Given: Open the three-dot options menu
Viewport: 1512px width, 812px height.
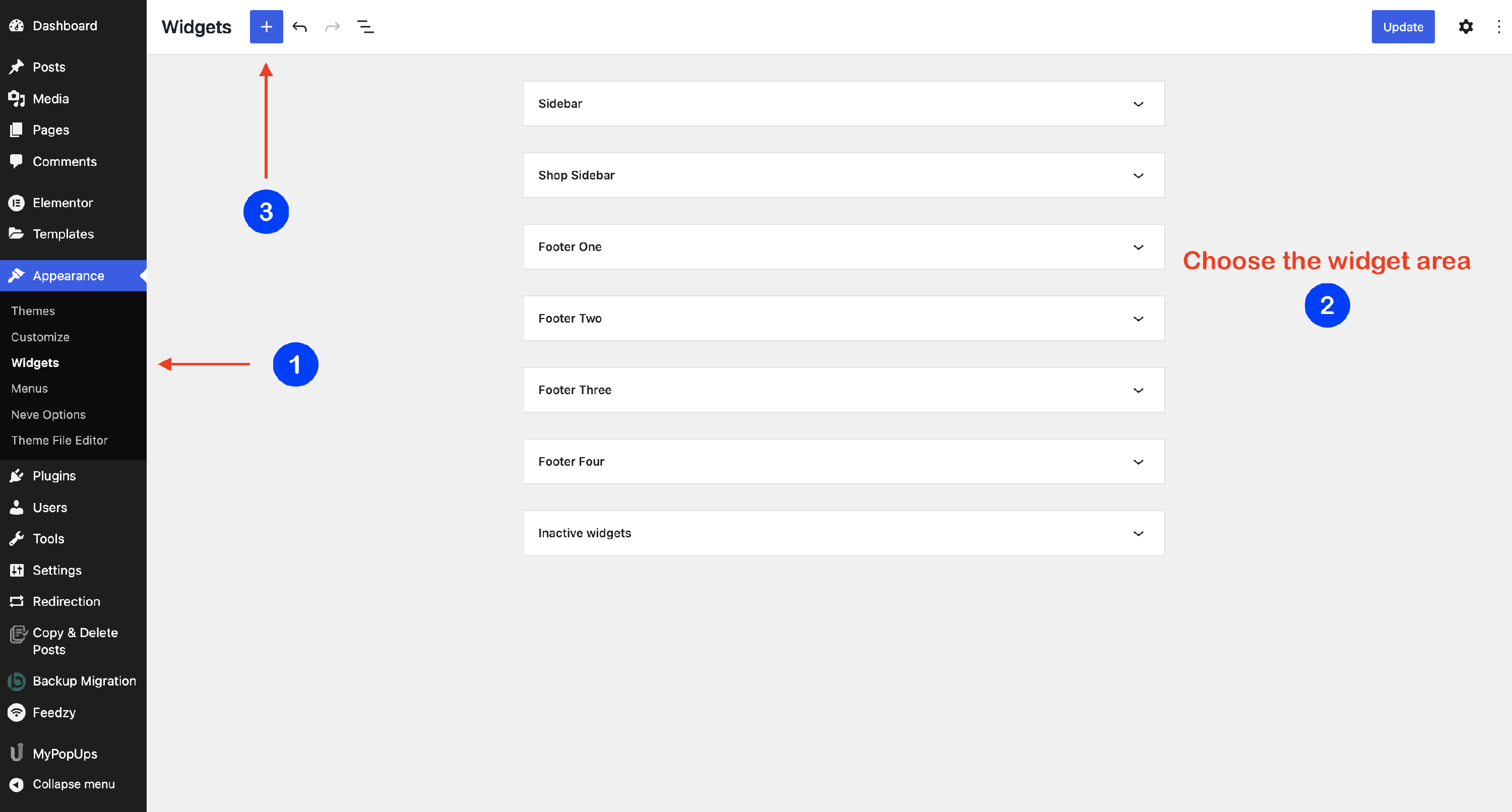Looking at the screenshot, I should (1498, 26).
